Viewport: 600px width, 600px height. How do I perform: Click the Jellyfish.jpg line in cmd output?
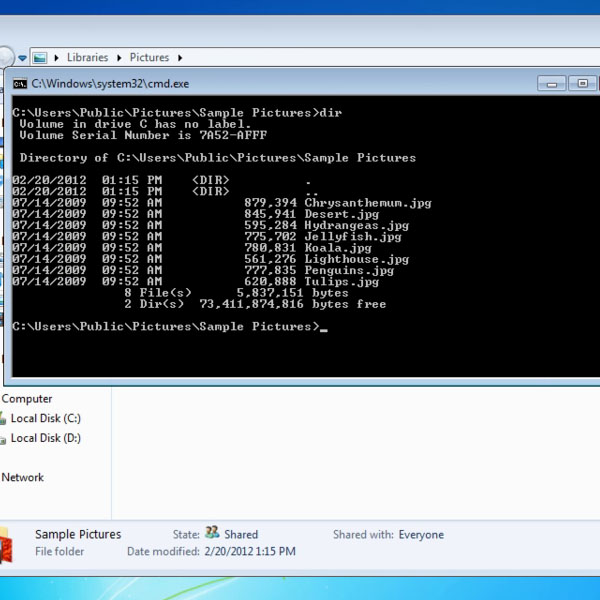[x=207, y=236]
